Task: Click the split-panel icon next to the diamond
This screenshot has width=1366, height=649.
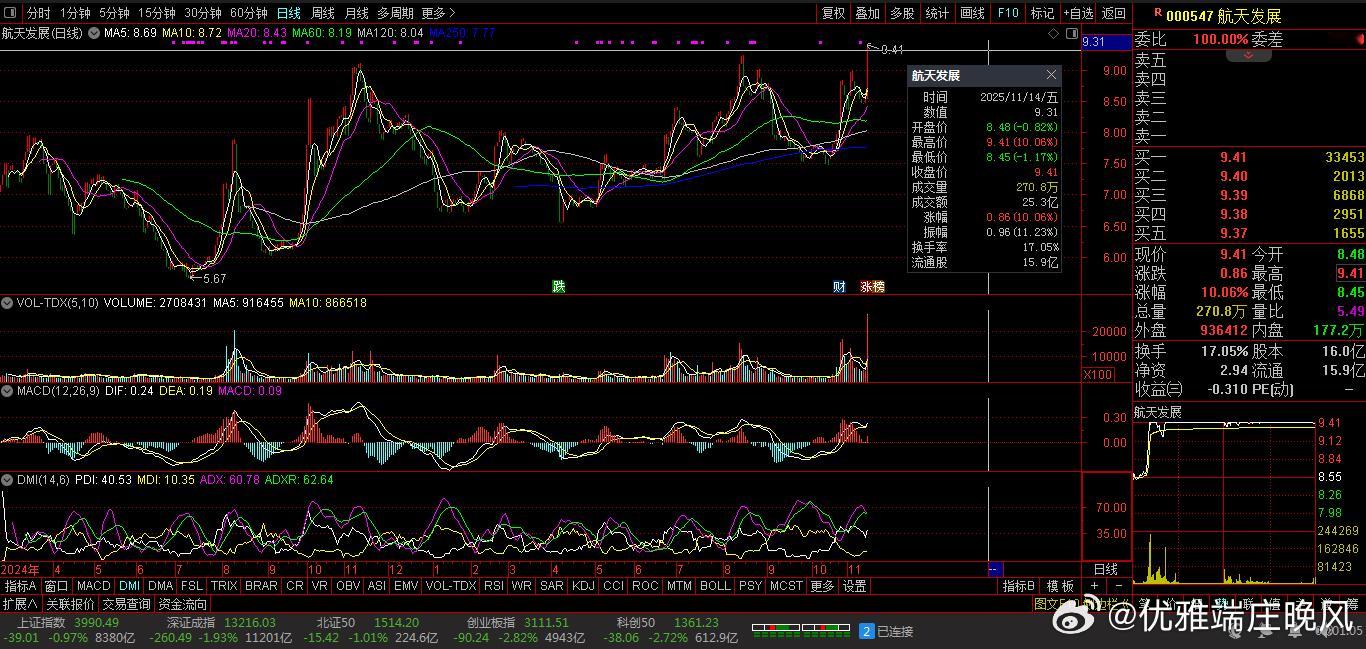Action: pyautogui.click(x=1071, y=34)
